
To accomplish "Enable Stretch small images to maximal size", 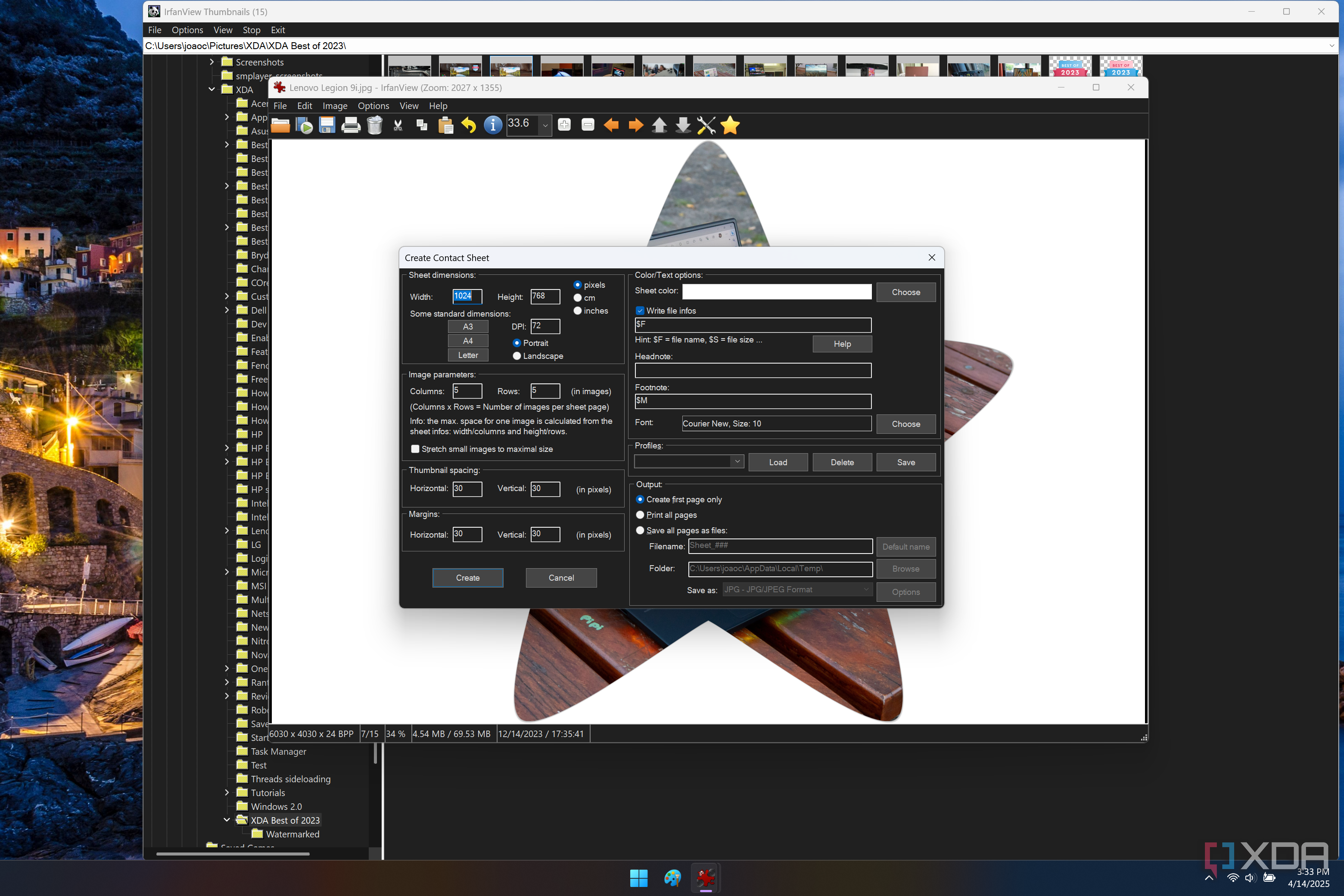I will 415,449.
